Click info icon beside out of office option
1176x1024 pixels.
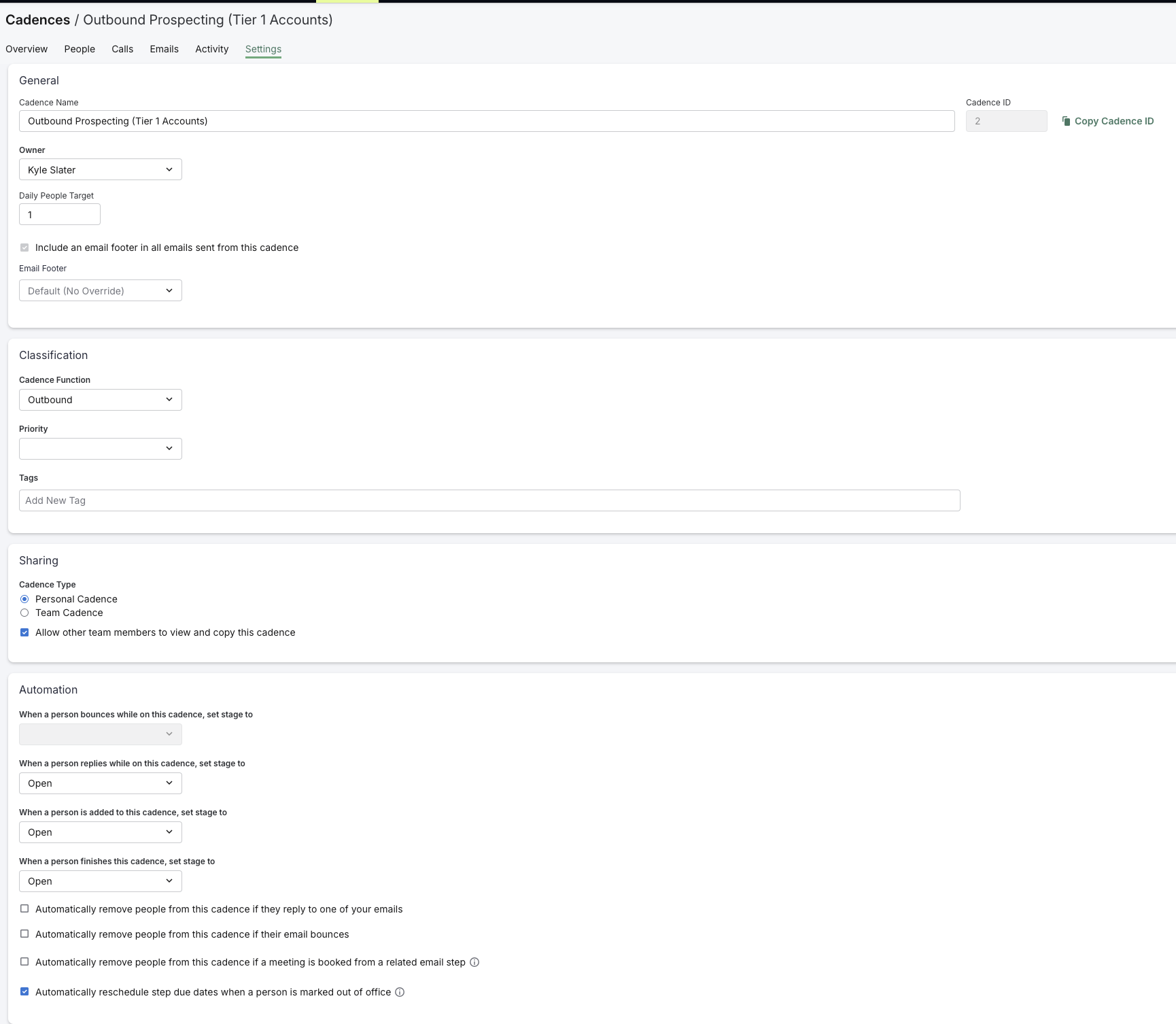pos(400,992)
